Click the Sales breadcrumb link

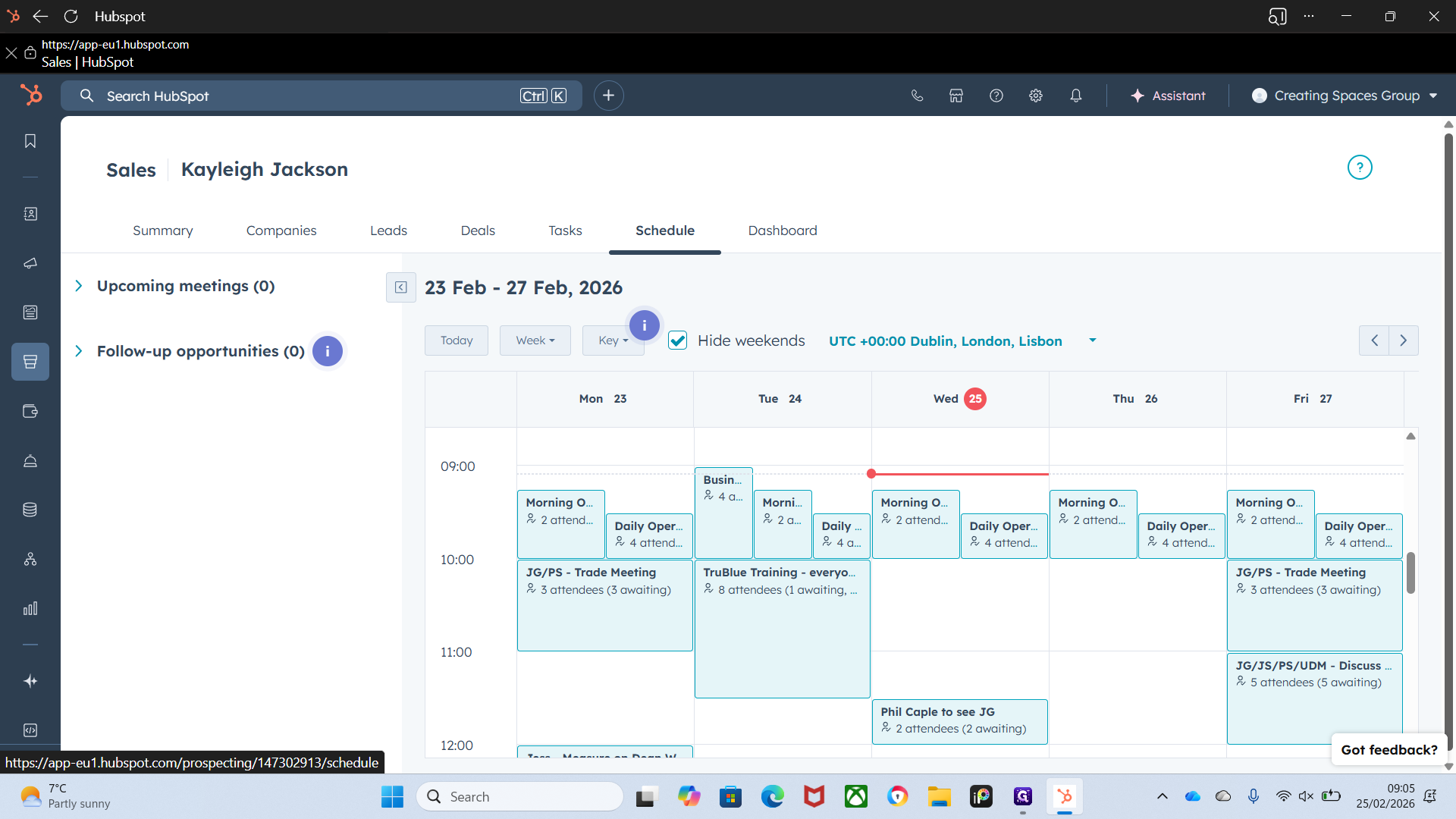click(131, 170)
